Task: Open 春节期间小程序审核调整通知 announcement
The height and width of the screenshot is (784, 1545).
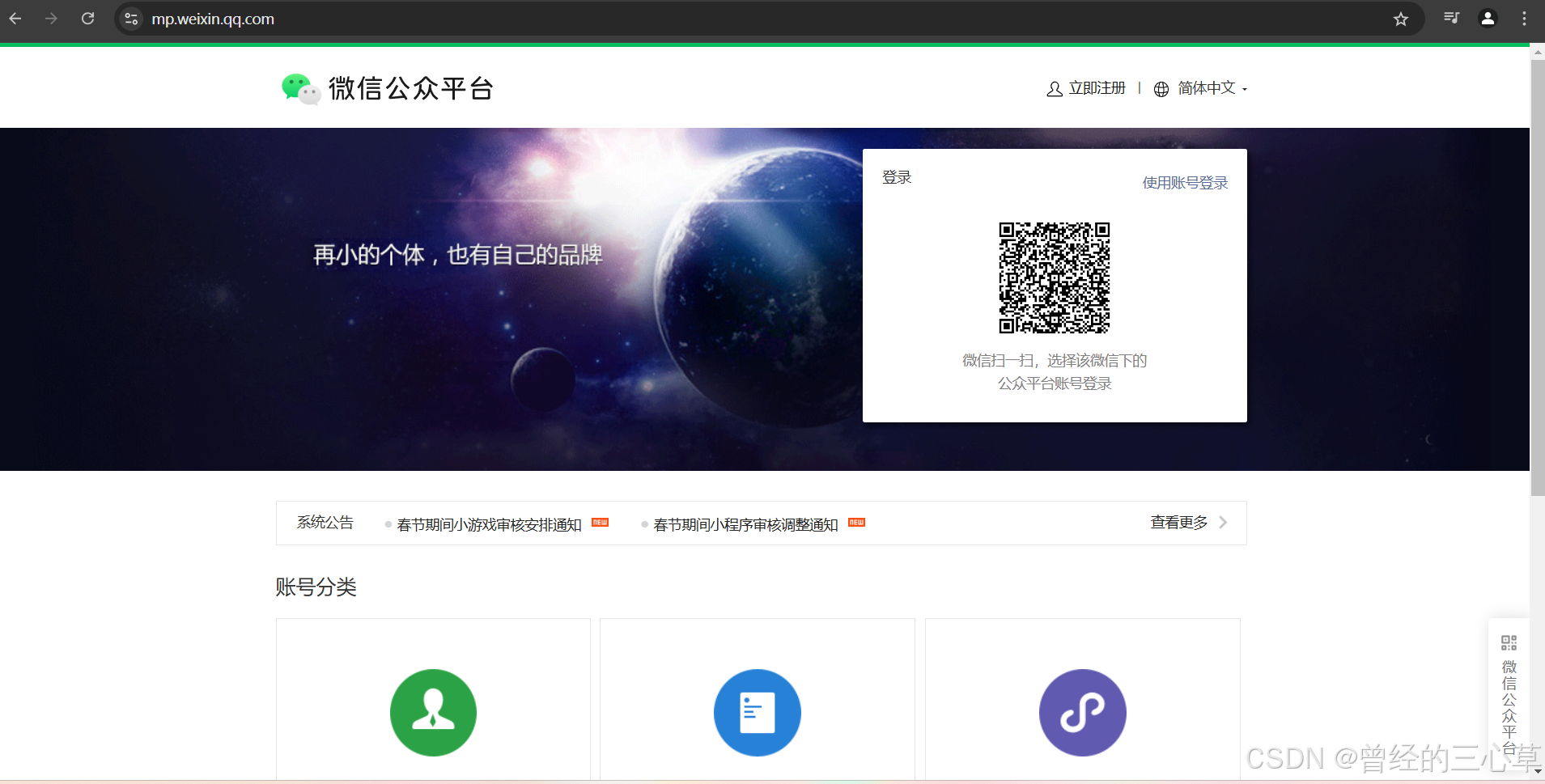Action: pyautogui.click(x=745, y=525)
